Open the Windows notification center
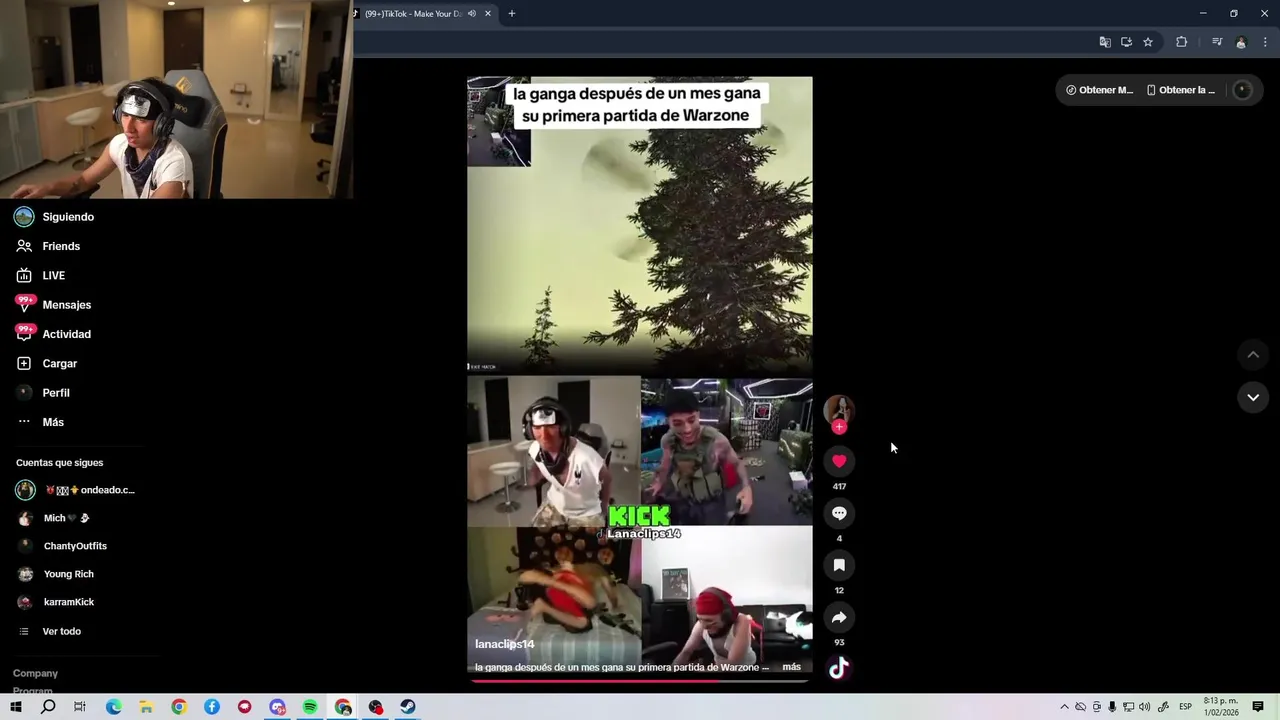The height and width of the screenshot is (720, 1280). coord(1258,707)
